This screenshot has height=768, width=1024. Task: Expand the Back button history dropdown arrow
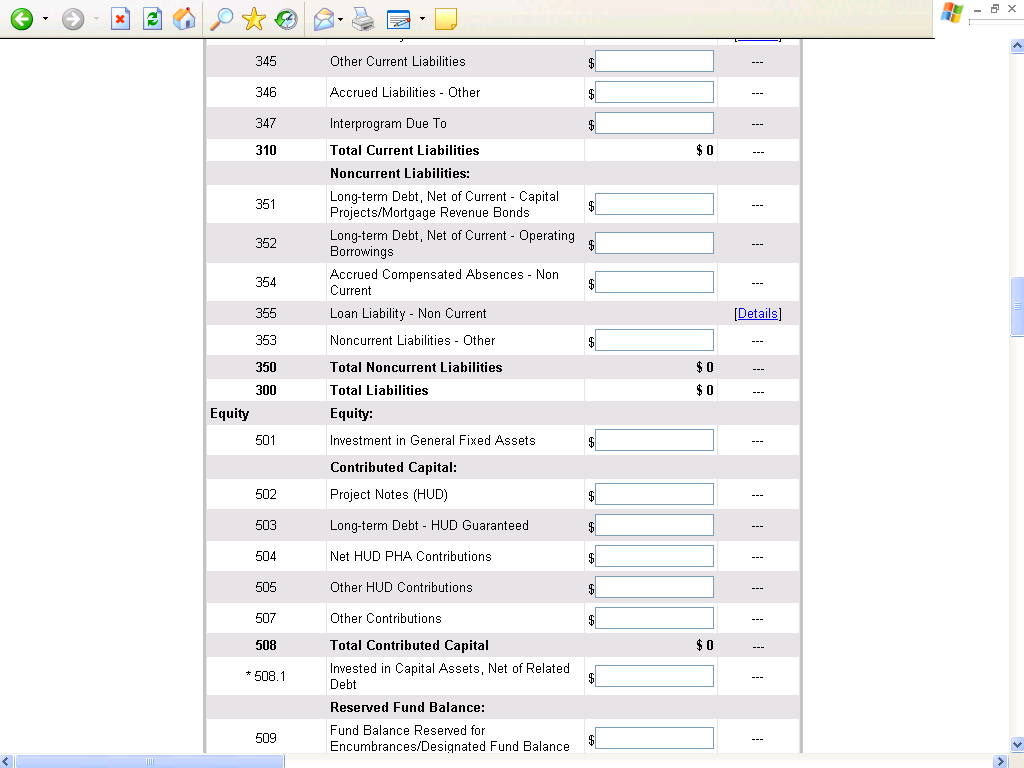[45, 19]
